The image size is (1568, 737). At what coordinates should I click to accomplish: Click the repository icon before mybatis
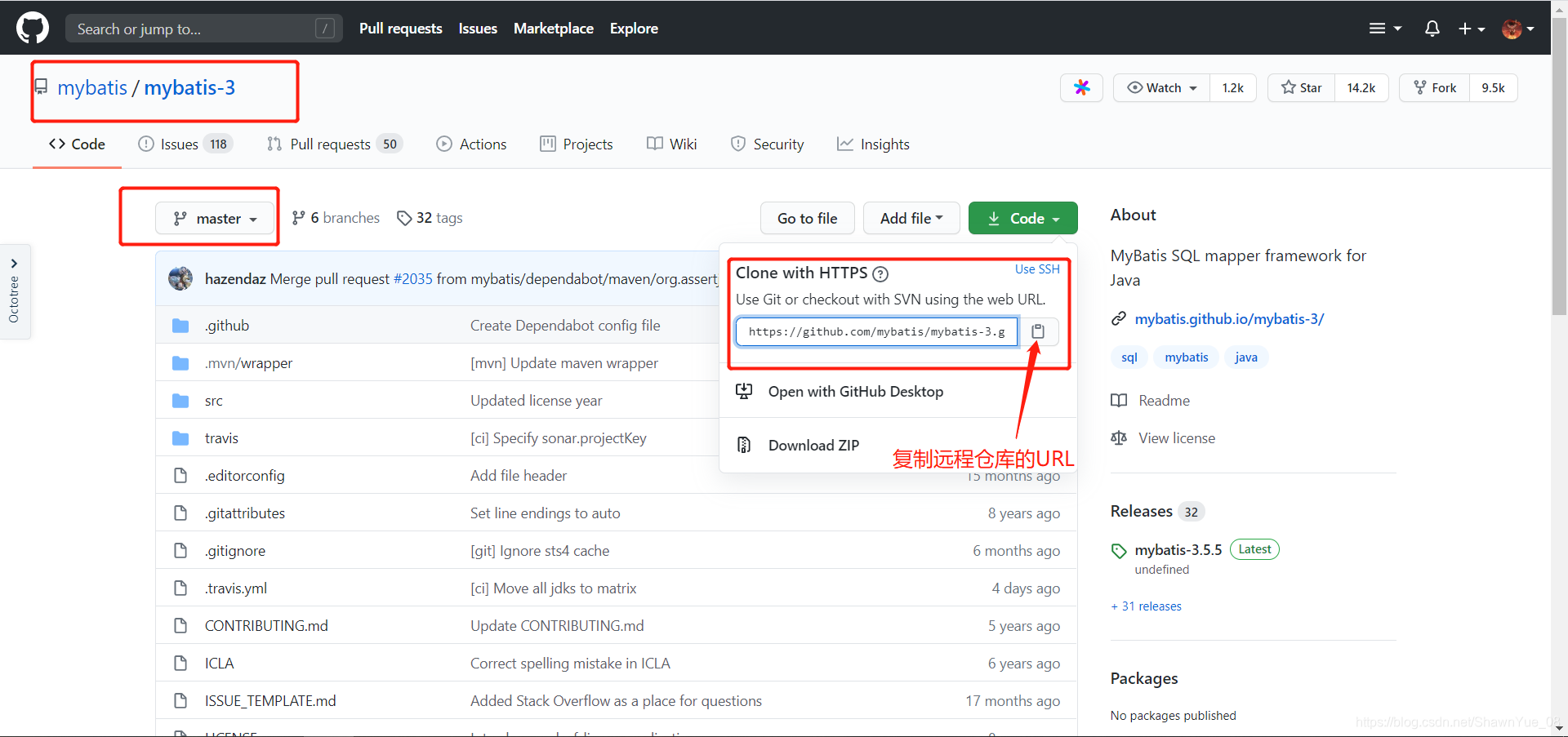pos(41,87)
